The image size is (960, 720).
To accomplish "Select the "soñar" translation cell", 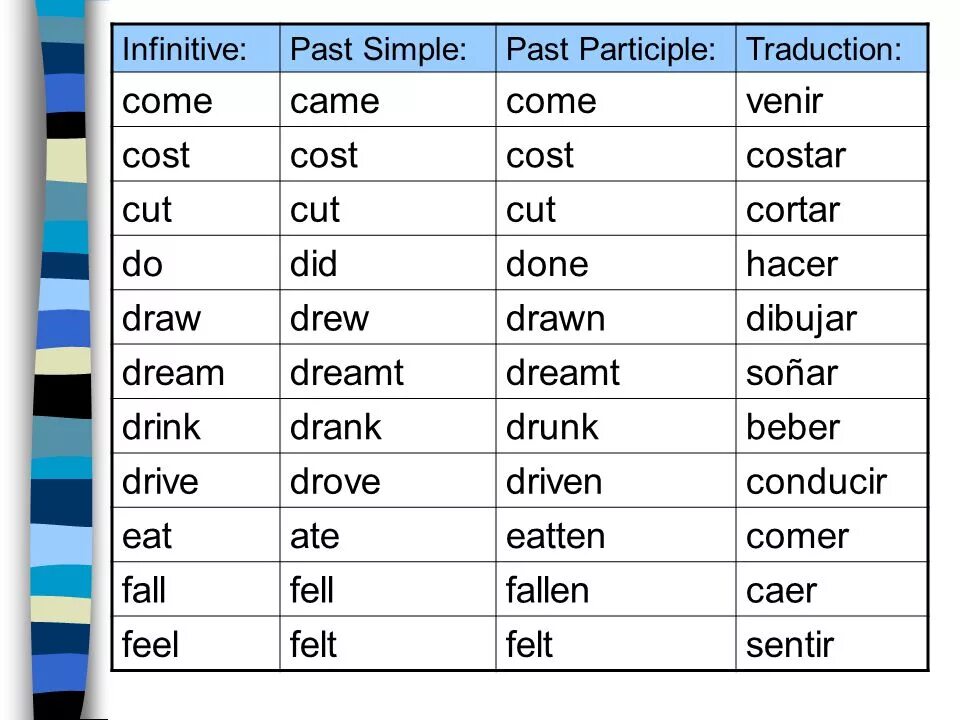I will (791, 374).
